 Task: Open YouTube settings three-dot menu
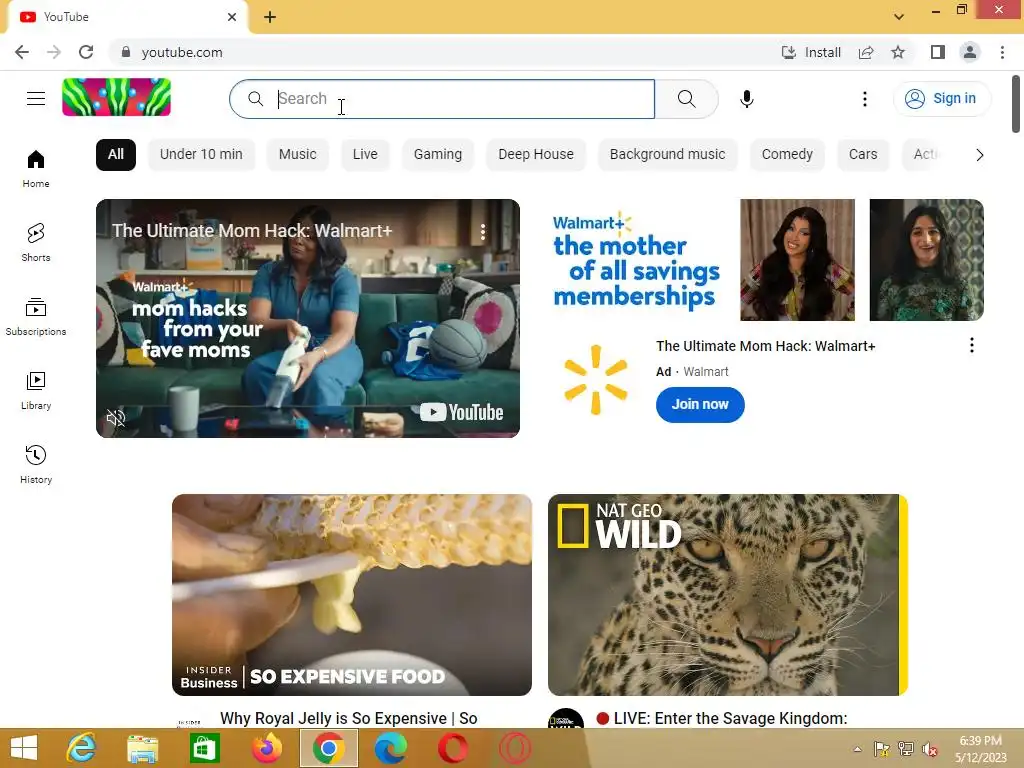tap(865, 99)
